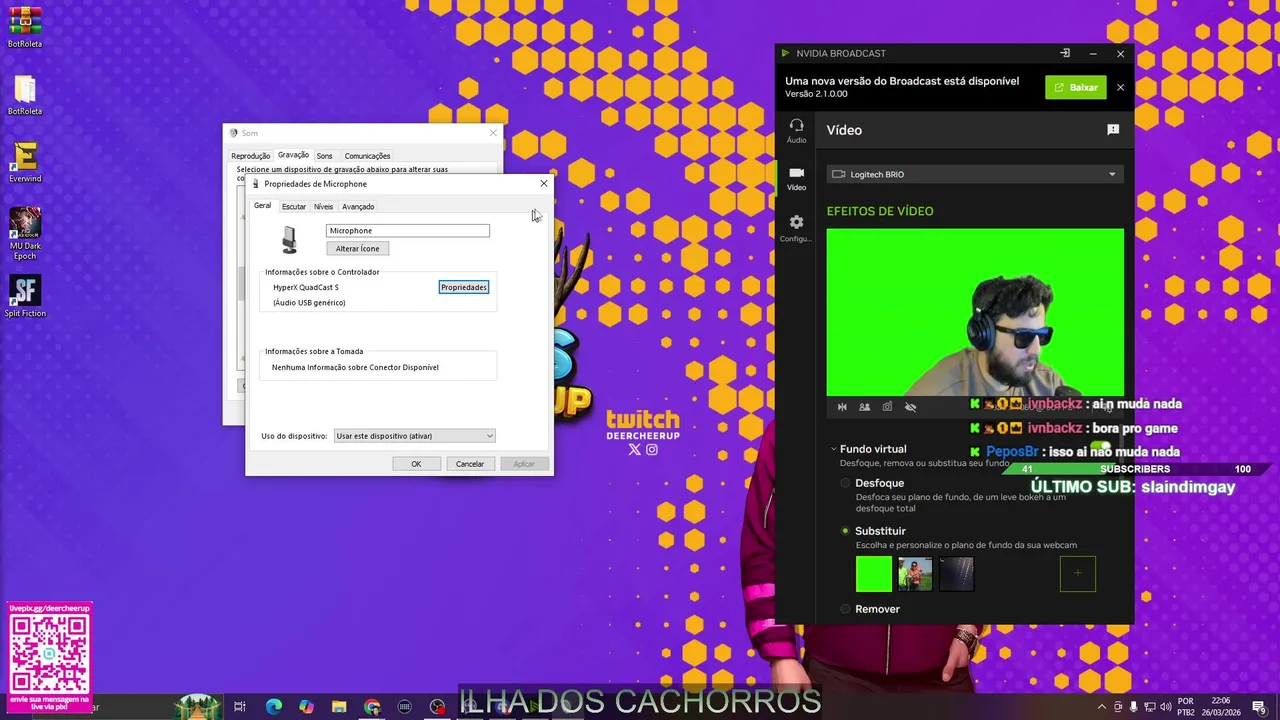This screenshot has height=720, width=1280.
Task: Open the BotRoleta folder desktop icon
Action: coord(25,96)
